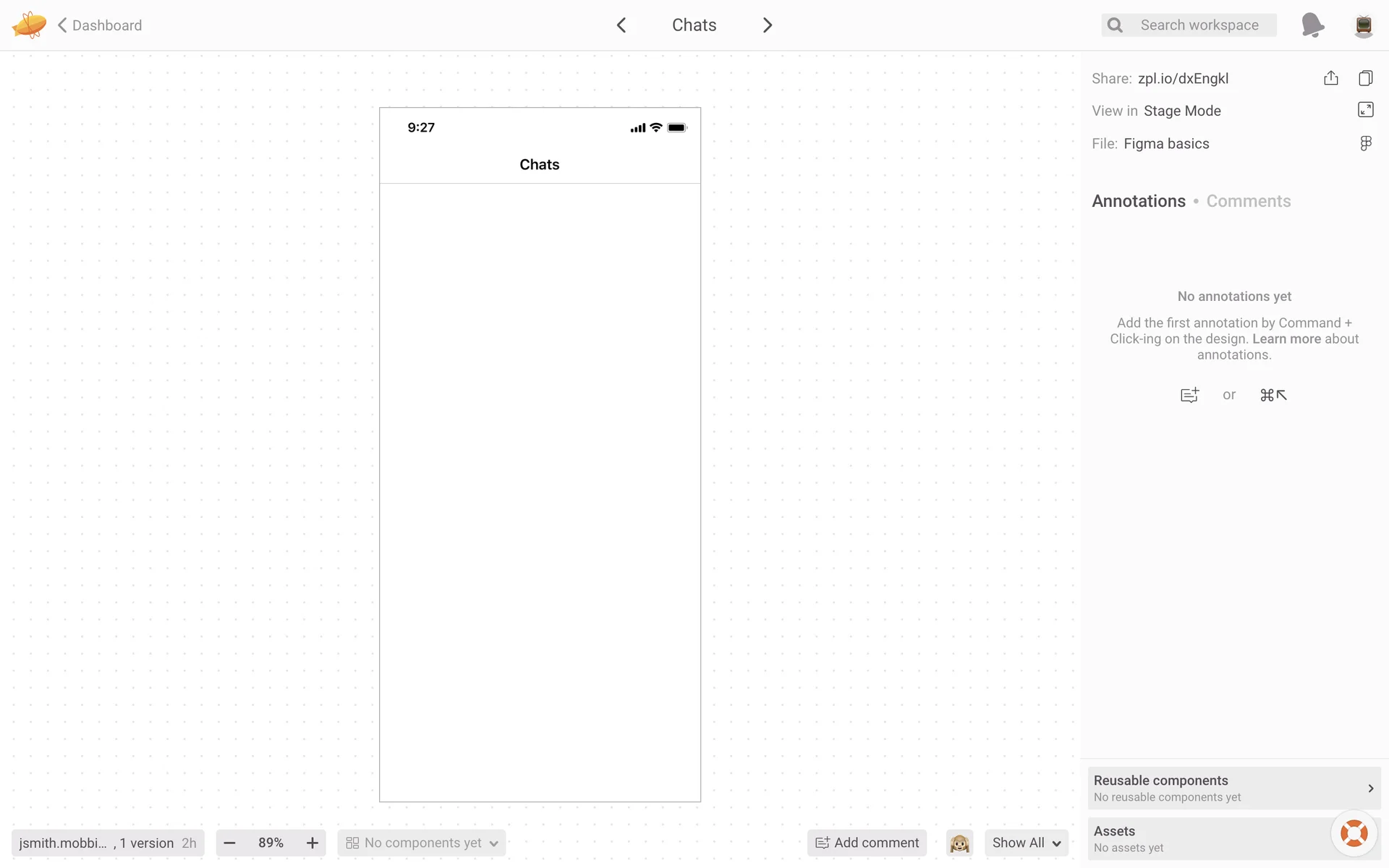Click the monkey emoji button

[959, 843]
